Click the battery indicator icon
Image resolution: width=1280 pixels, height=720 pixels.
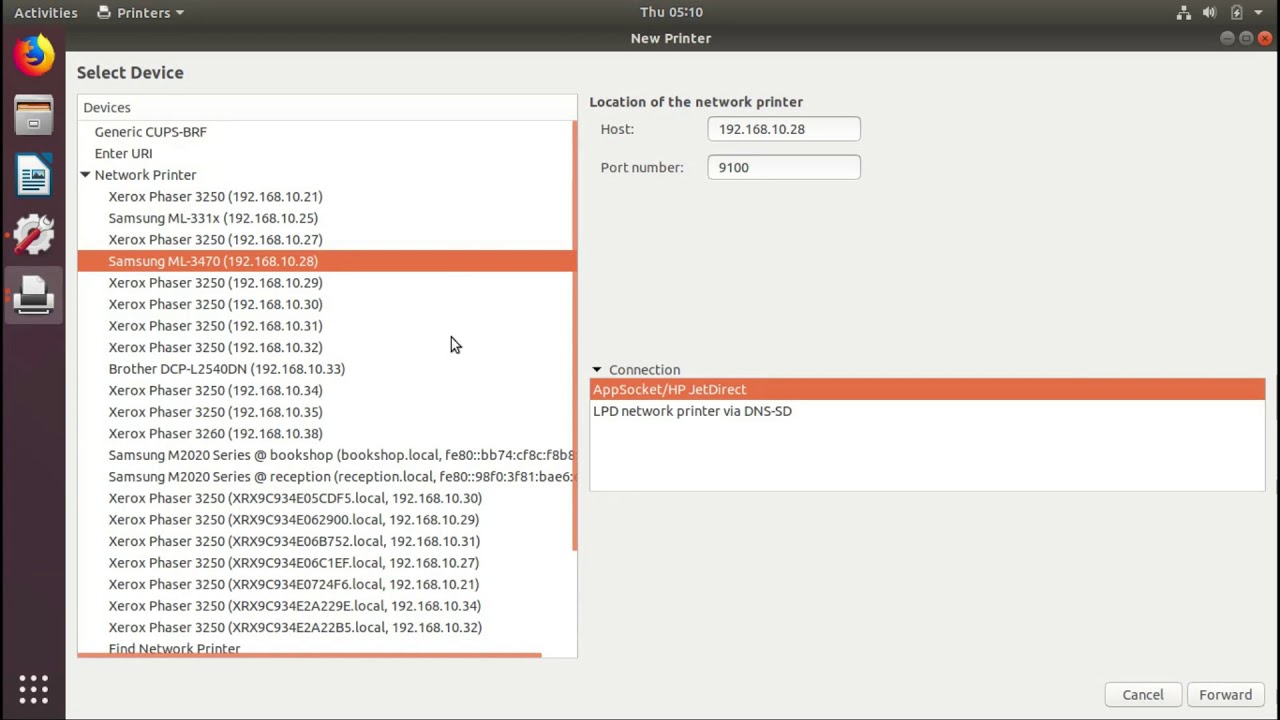(1236, 13)
